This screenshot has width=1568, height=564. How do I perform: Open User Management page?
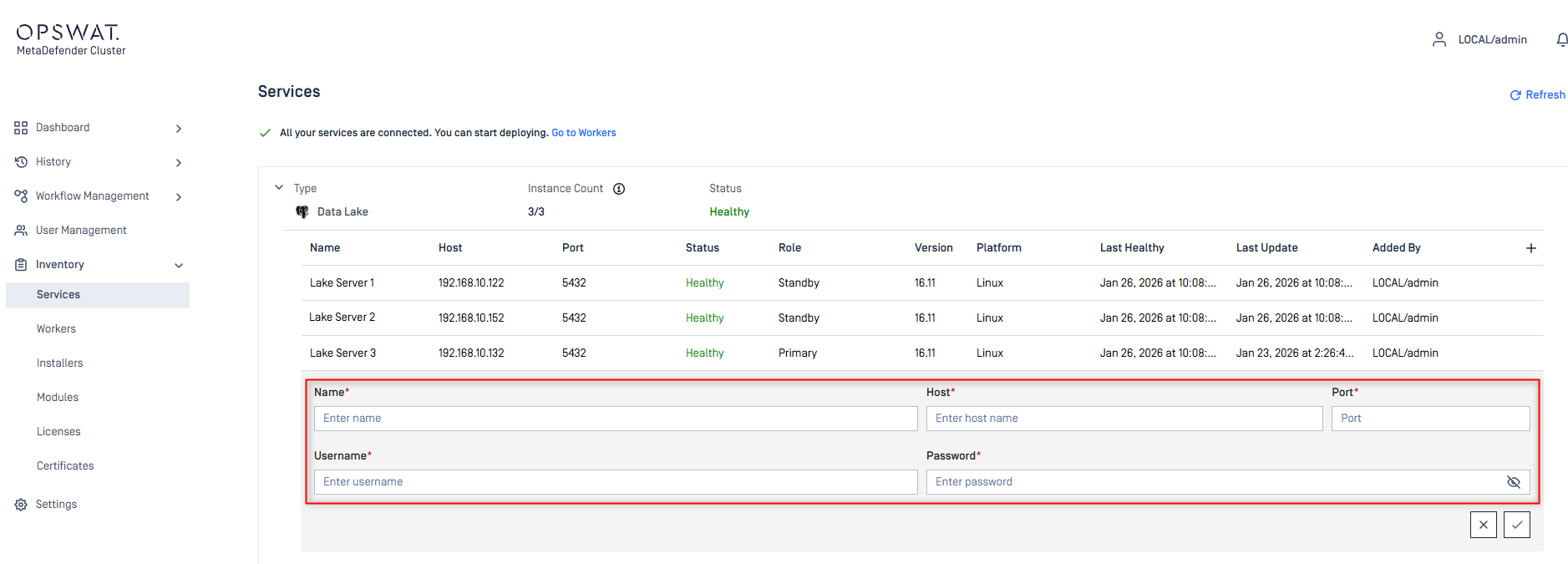tap(81, 231)
